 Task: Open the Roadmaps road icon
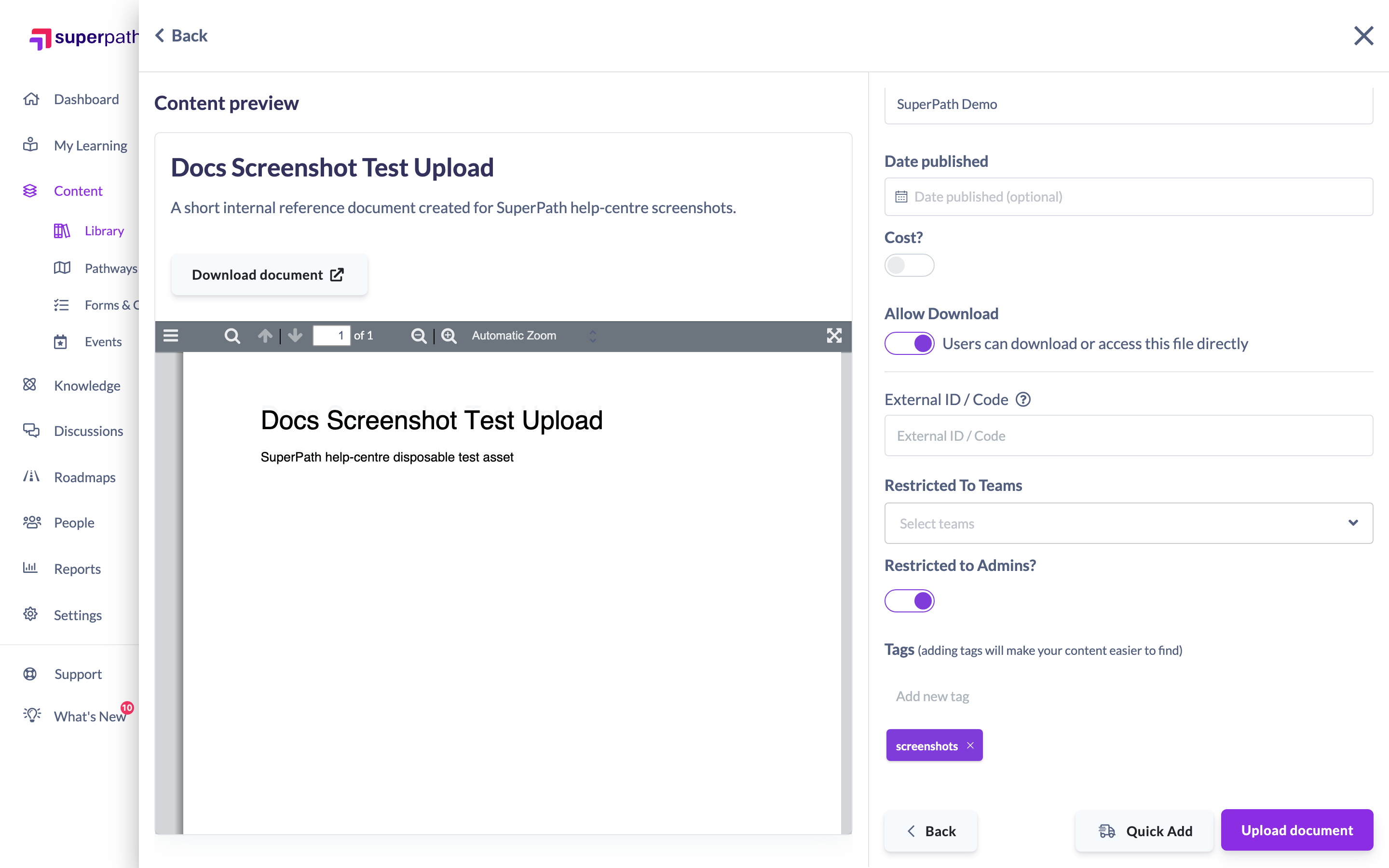pos(31,476)
